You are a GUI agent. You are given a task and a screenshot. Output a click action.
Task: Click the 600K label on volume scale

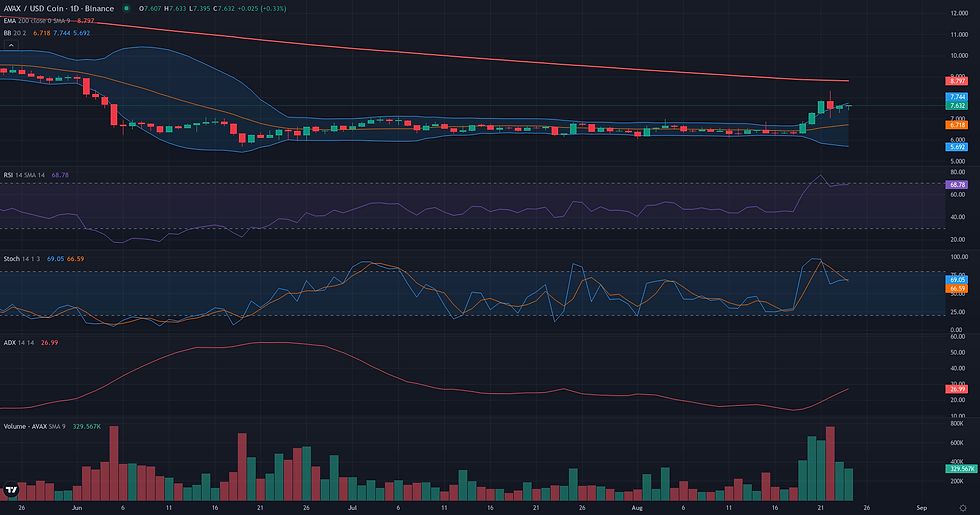coord(957,442)
